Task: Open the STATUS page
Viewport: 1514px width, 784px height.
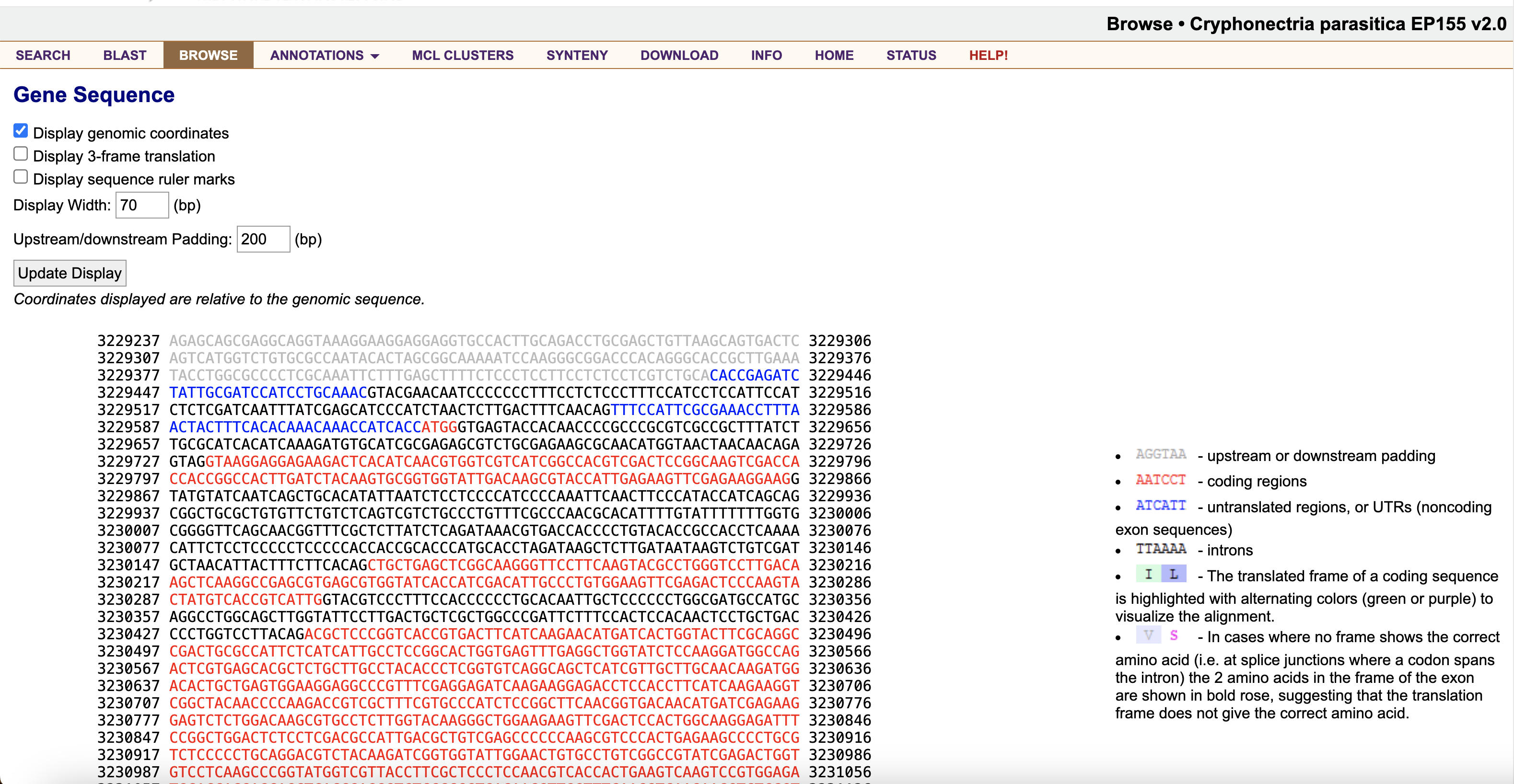Action: [x=911, y=55]
